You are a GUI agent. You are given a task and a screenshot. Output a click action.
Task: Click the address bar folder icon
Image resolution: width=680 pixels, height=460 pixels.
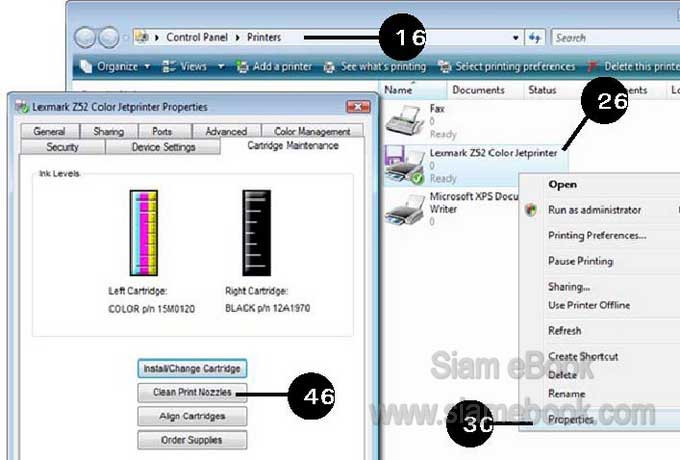[x=141, y=37]
